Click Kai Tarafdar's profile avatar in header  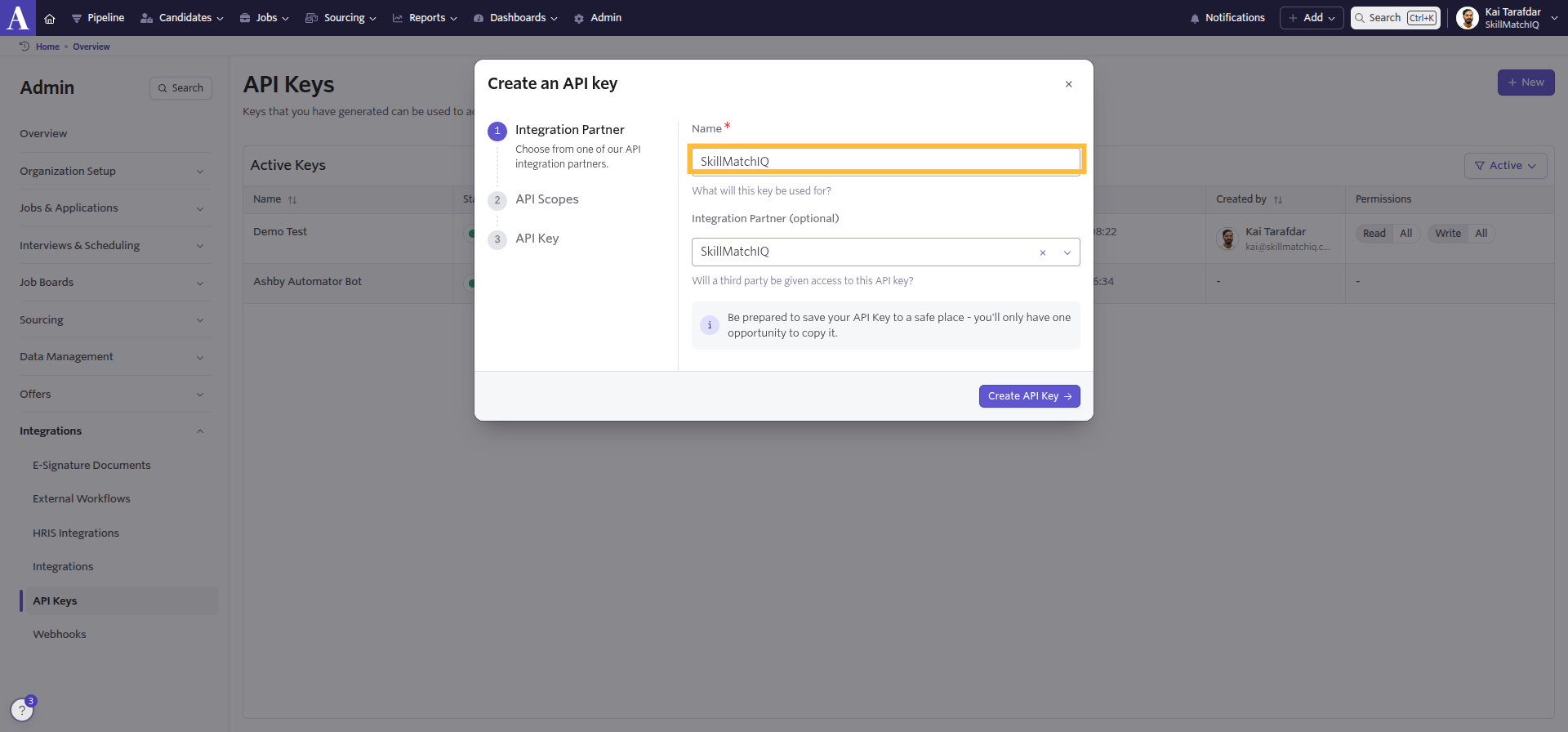pos(1468,18)
